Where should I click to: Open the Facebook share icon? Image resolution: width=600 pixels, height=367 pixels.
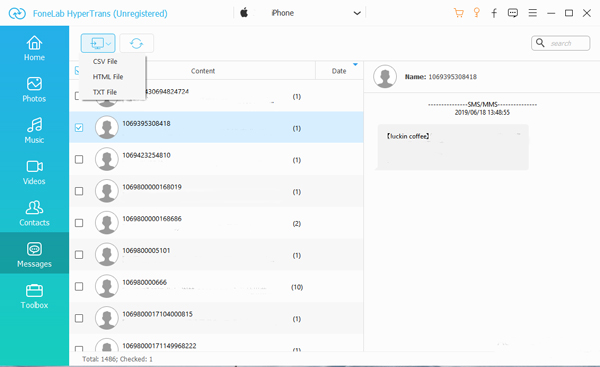(494, 13)
